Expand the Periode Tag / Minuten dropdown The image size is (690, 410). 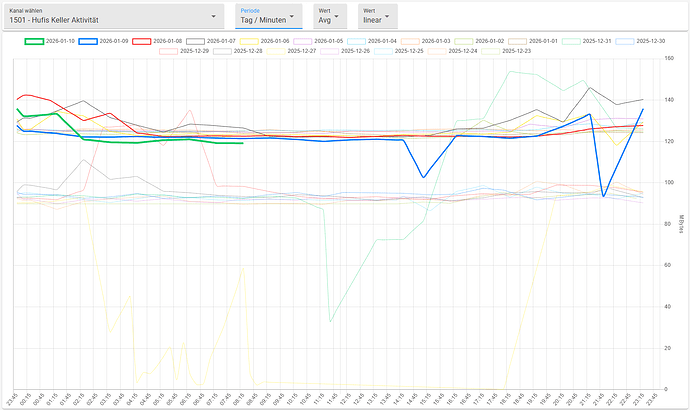click(x=268, y=16)
